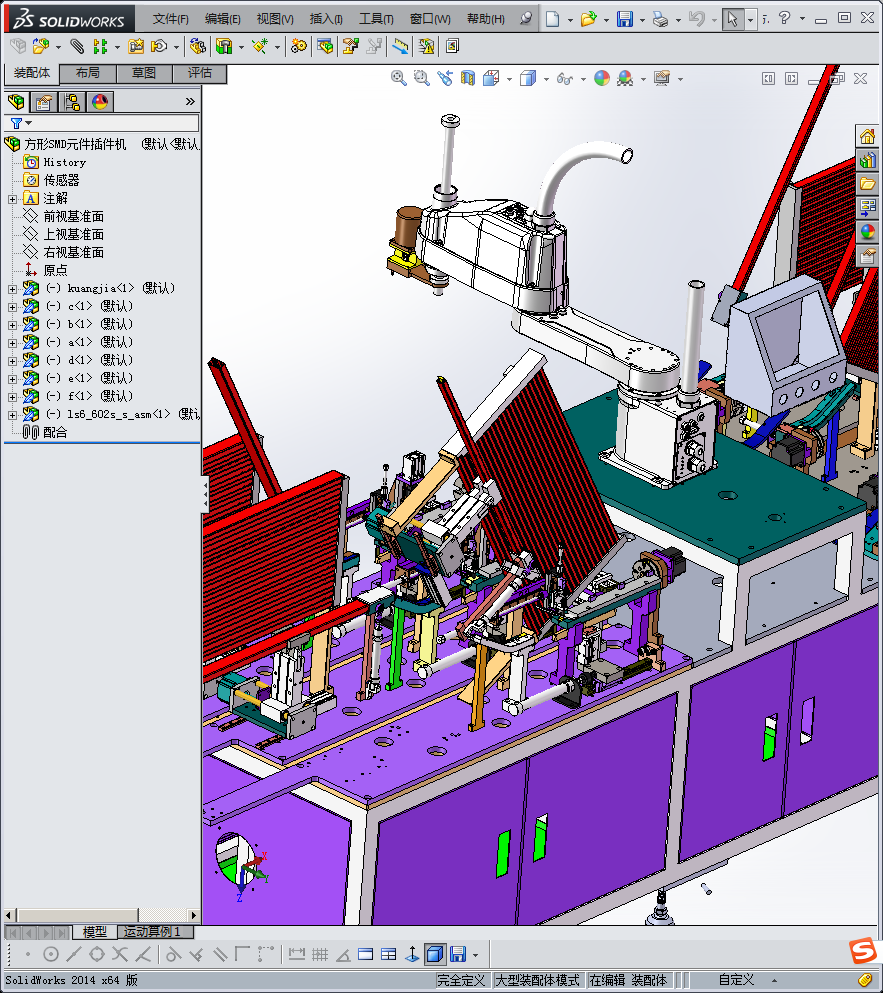Click the Linear Component Pattern icon
The width and height of the screenshot is (883, 993).
click(100, 46)
